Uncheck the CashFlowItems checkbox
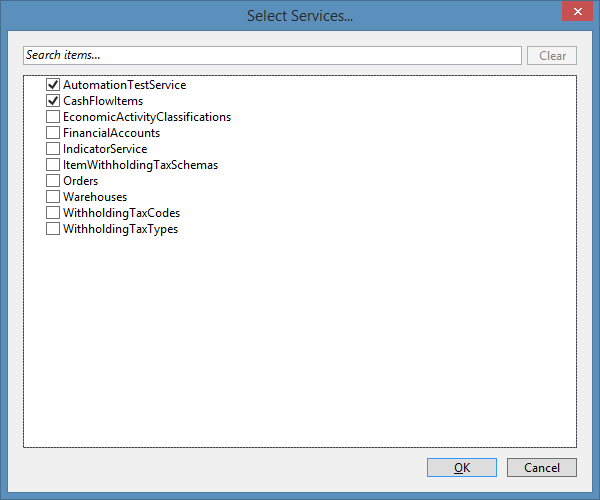The height and width of the screenshot is (500, 600). [x=53, y=100]
